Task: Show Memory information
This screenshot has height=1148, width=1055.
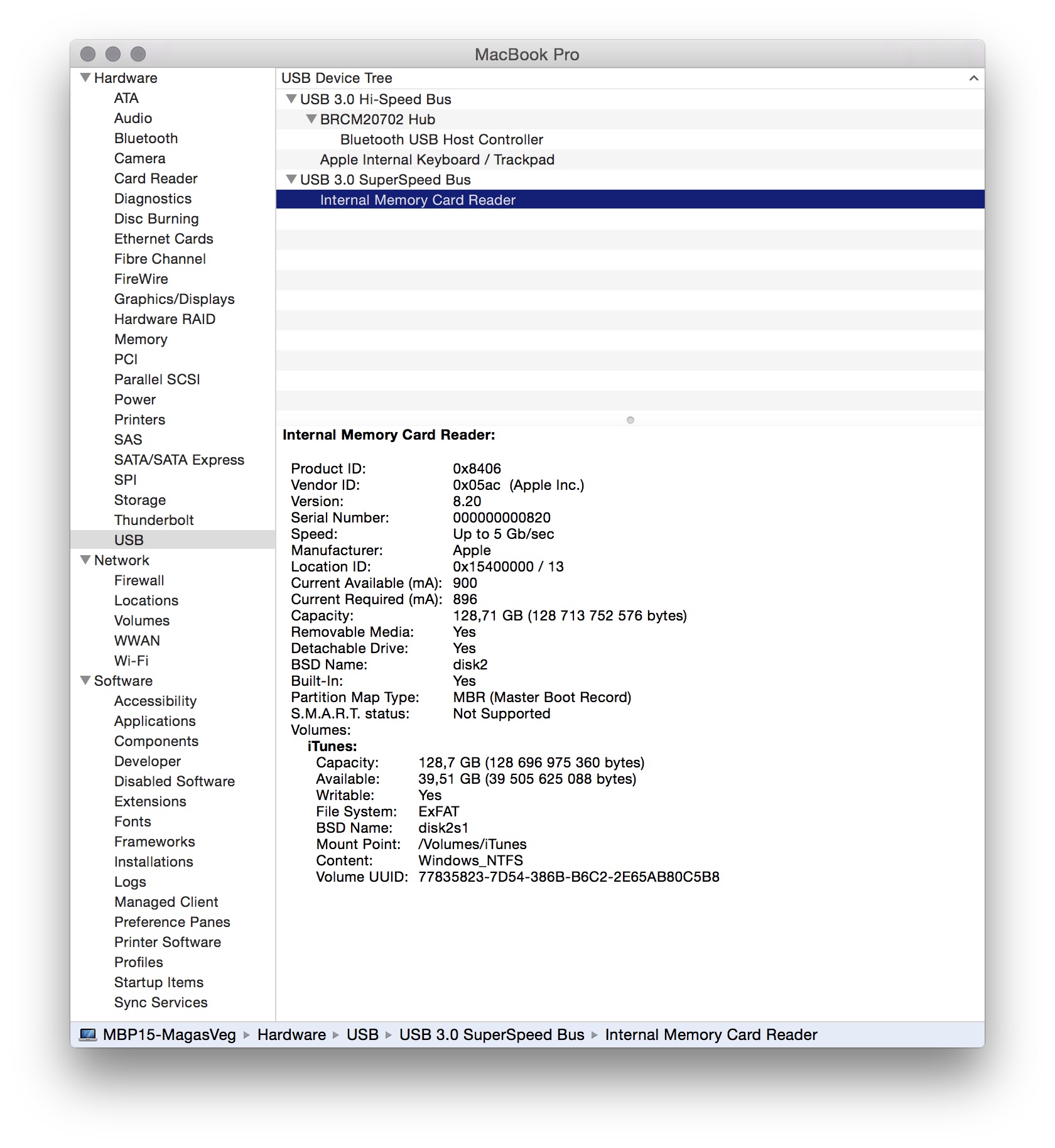Action: point(141,339)
